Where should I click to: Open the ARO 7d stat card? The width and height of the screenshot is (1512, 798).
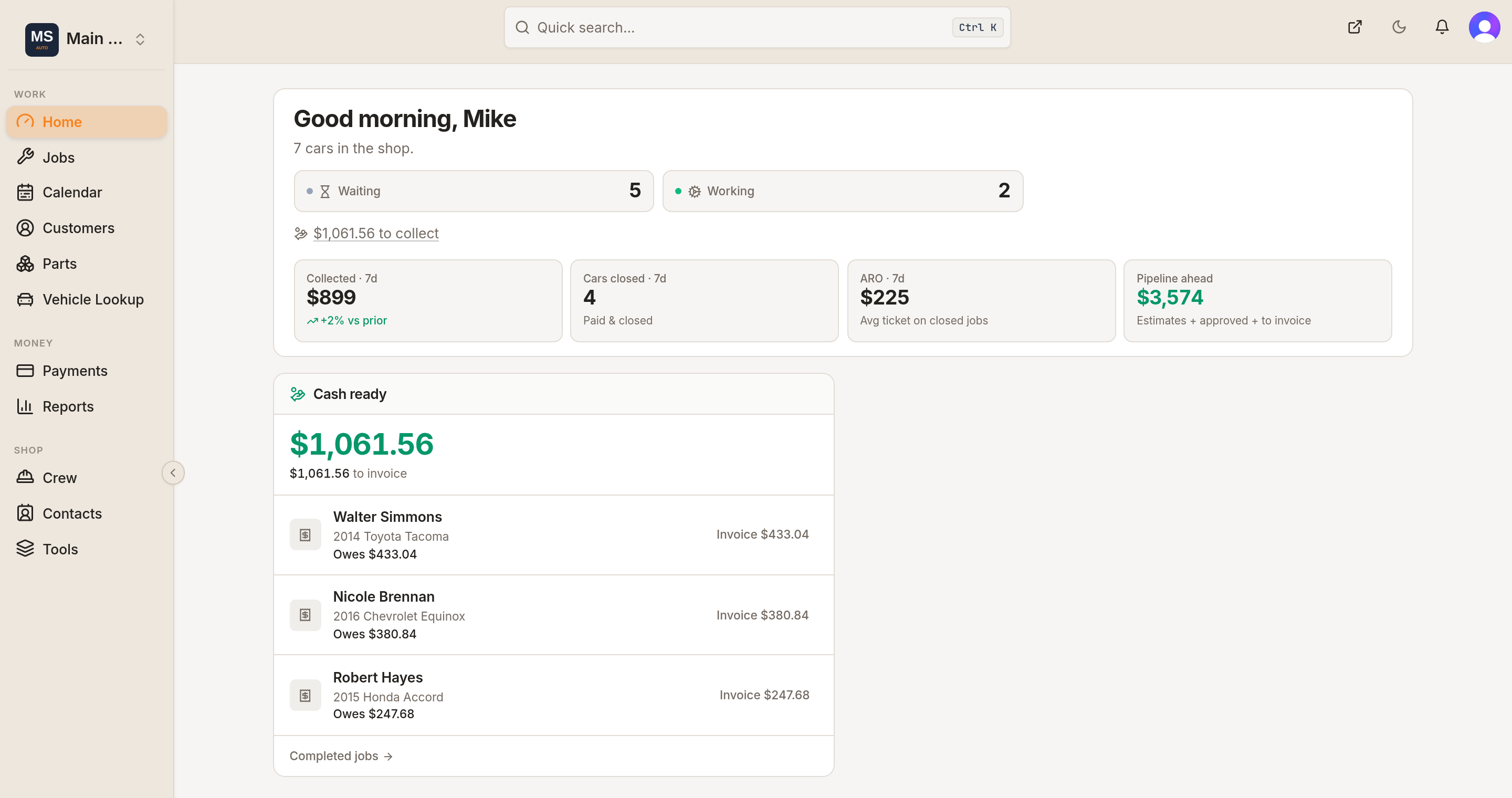pyautogui.click(x=981, y=300)
